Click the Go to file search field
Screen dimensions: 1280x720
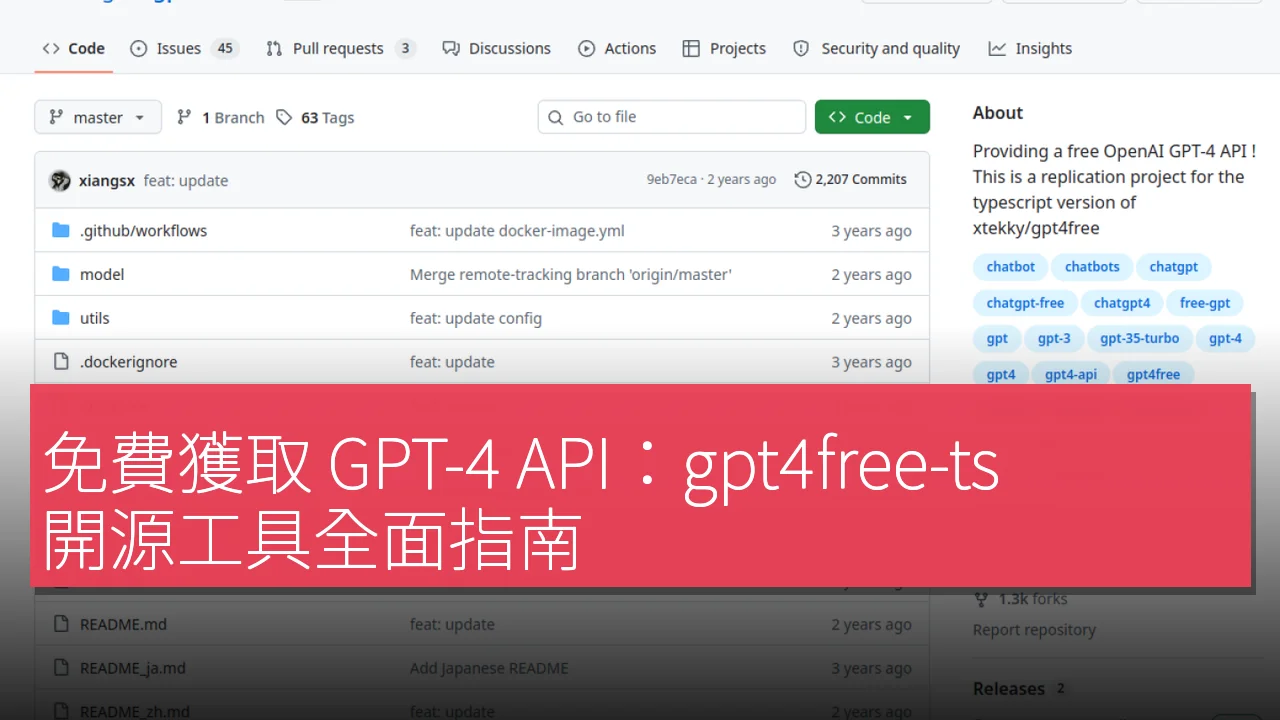click(x=671, y=117)
